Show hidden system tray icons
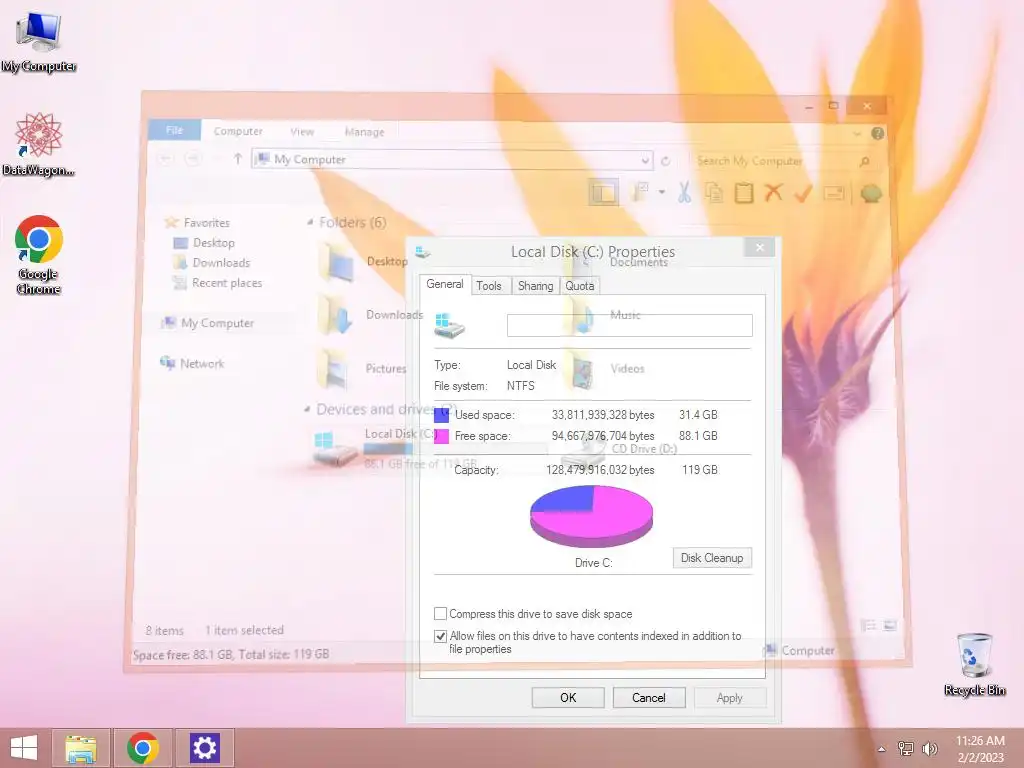1024x768 pixels. click(882, 749)
